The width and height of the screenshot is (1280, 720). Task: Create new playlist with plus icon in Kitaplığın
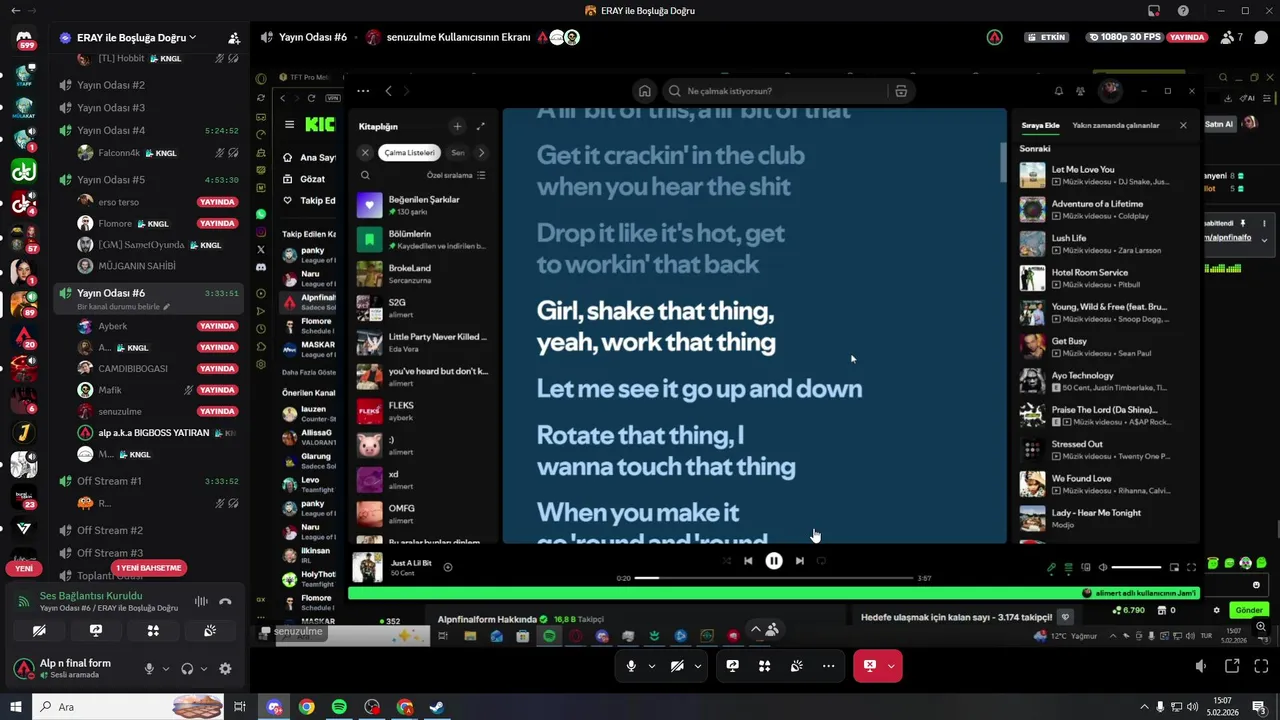[x=457, y=126]
